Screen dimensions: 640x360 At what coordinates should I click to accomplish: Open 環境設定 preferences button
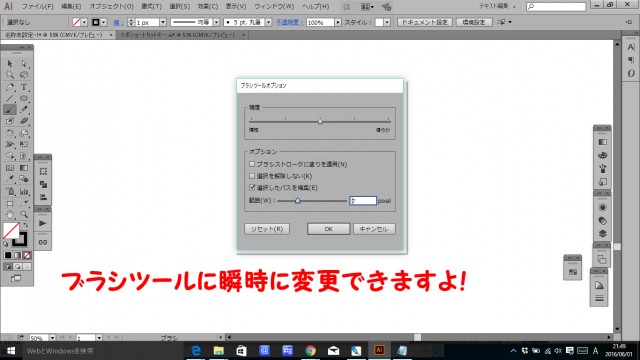pyautogui.click(x=473, y=22)
